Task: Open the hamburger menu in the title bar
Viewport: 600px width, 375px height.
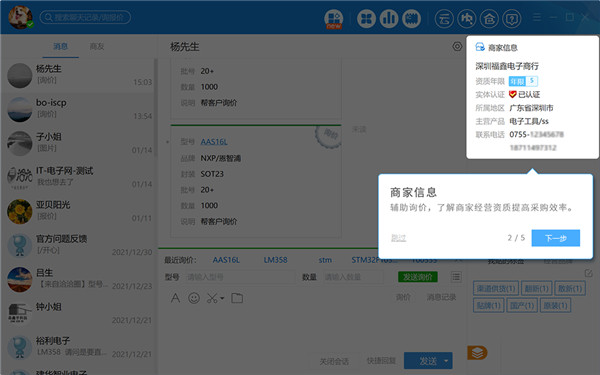Action: point(537,17)
